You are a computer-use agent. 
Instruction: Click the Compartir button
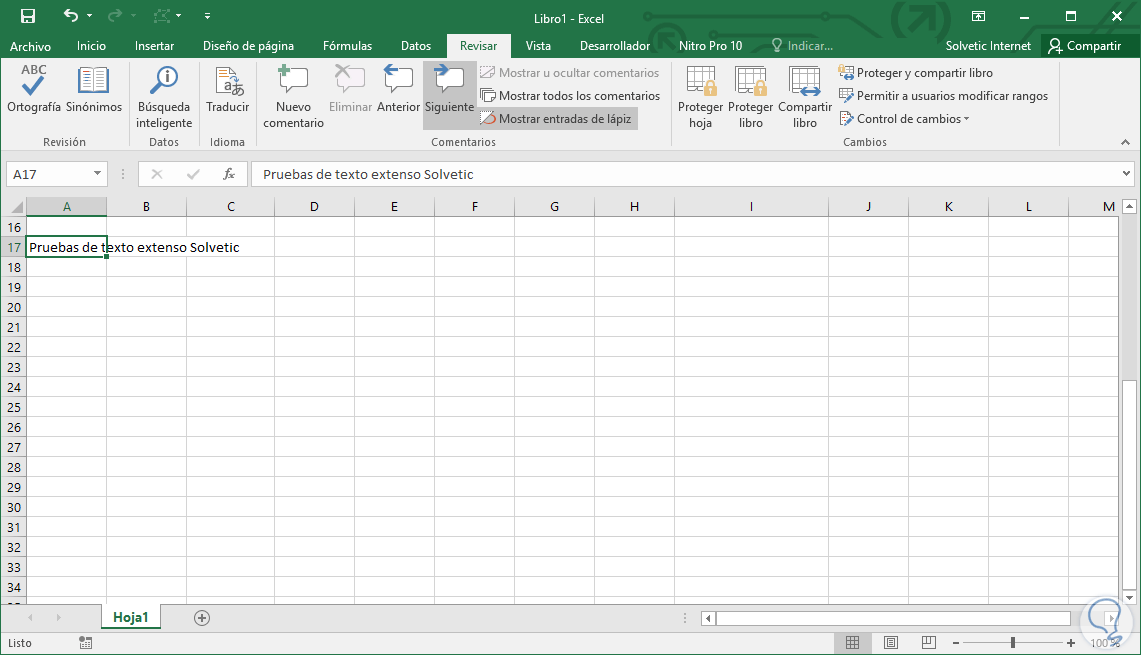click(x=1085, y=46)
